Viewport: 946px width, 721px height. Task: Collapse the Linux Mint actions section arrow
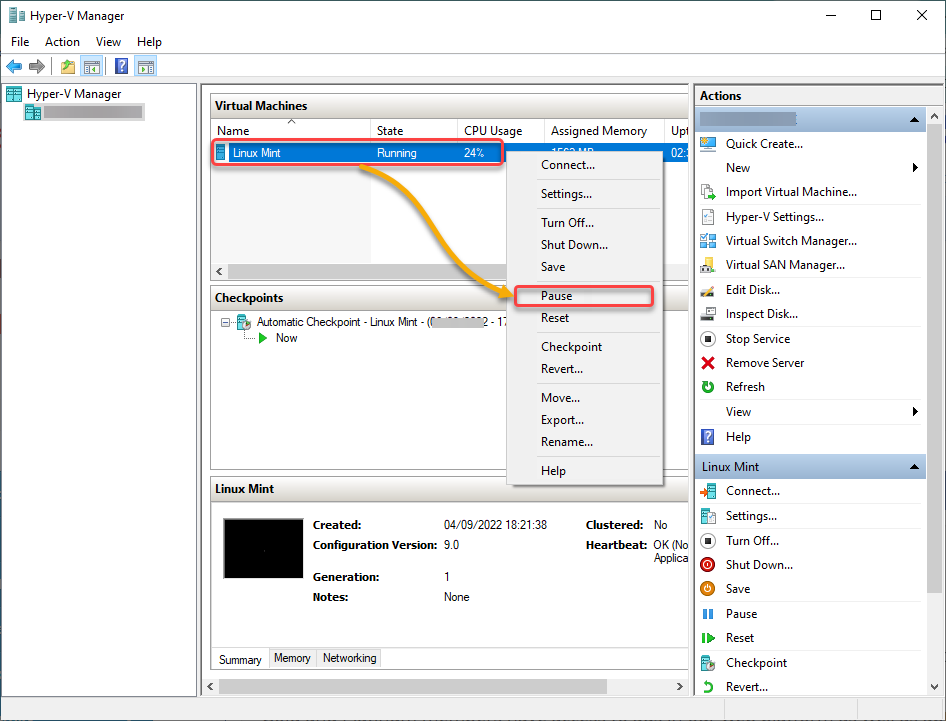tap(915, 466)
